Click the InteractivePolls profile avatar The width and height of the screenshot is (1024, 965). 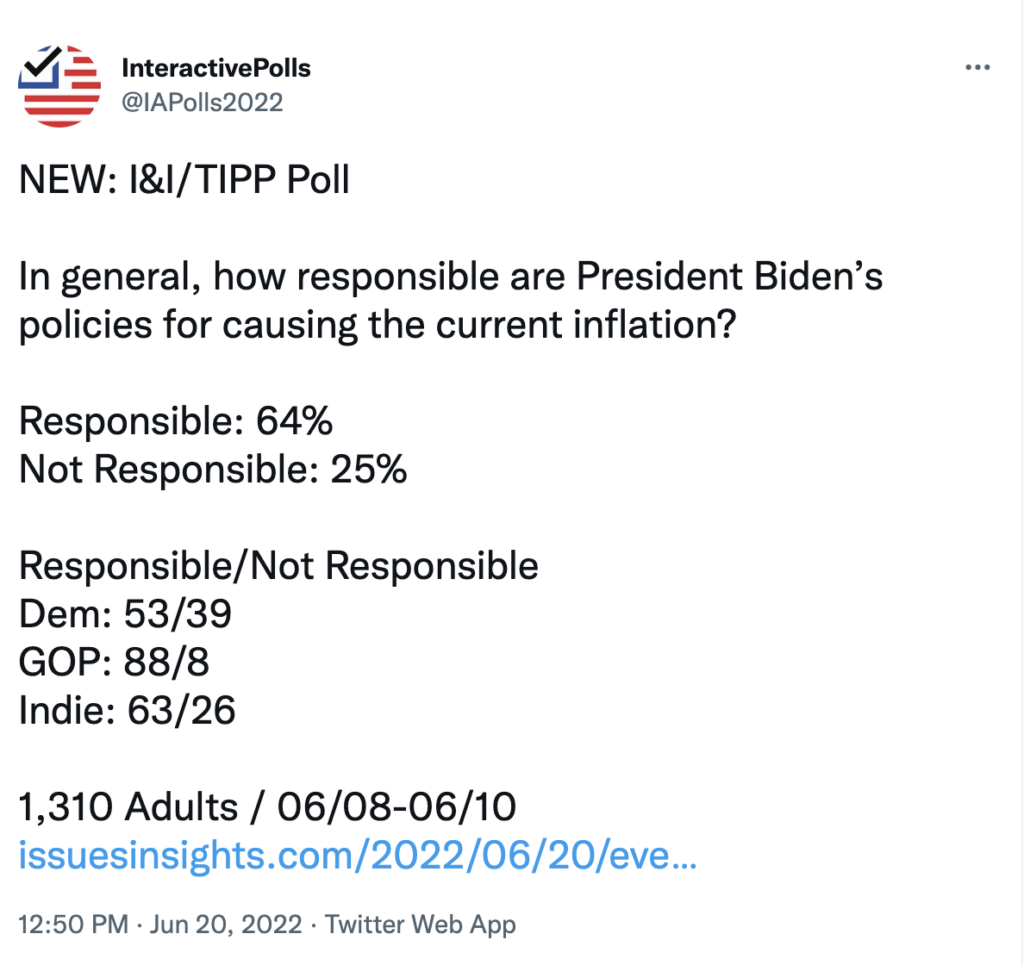pos(60,85)
